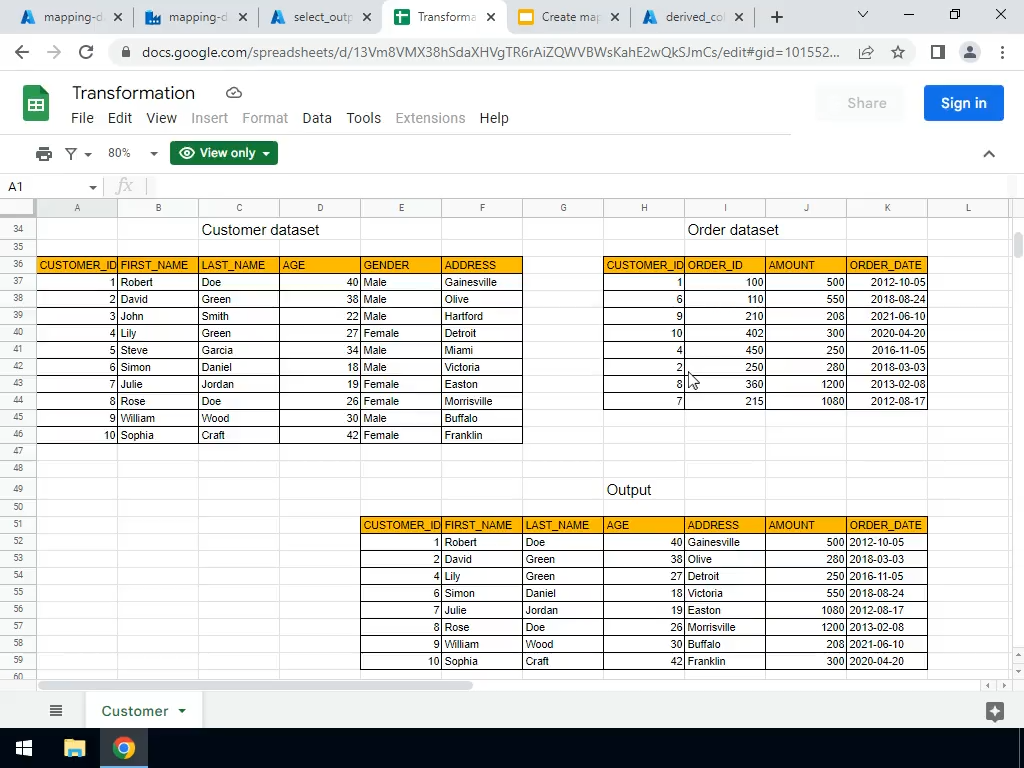
Task: Open the File menu
Action: click(x=82, y=118)
